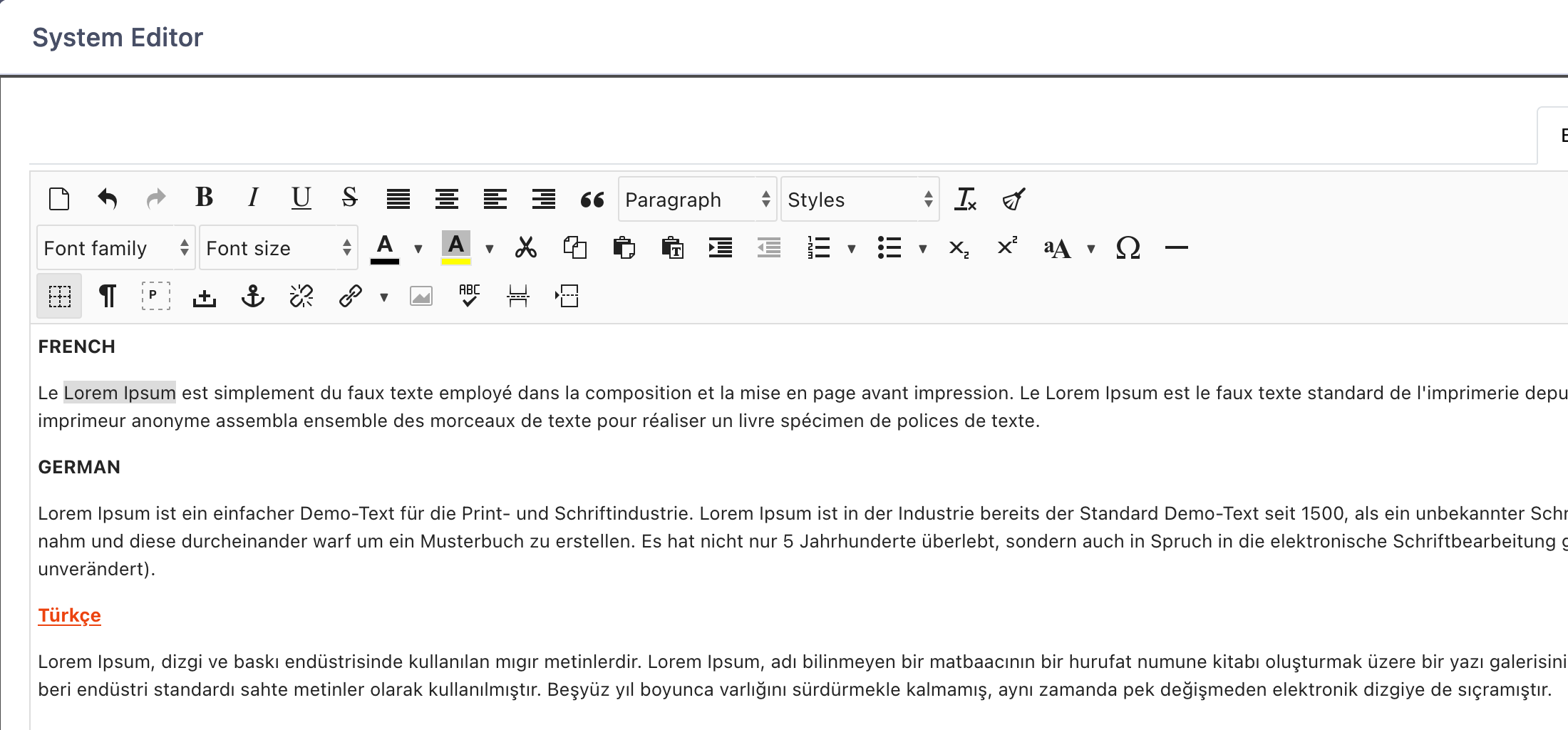Run the spellcheck tool
Image resolution: width=1568 pixels, height=730 pixels.
tap(468, 295)
